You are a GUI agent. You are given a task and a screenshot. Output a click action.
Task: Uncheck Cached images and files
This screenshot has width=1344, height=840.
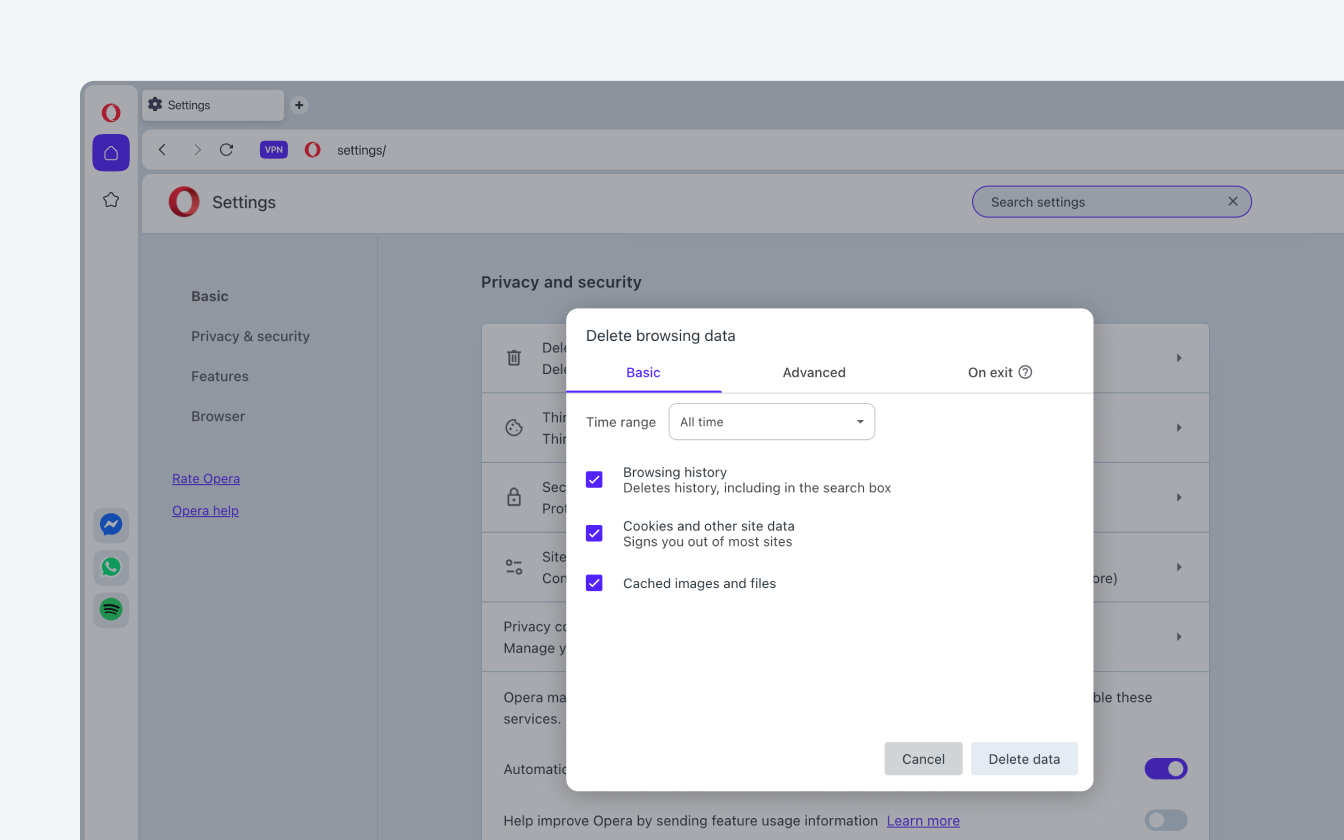[x=594, y=583]
